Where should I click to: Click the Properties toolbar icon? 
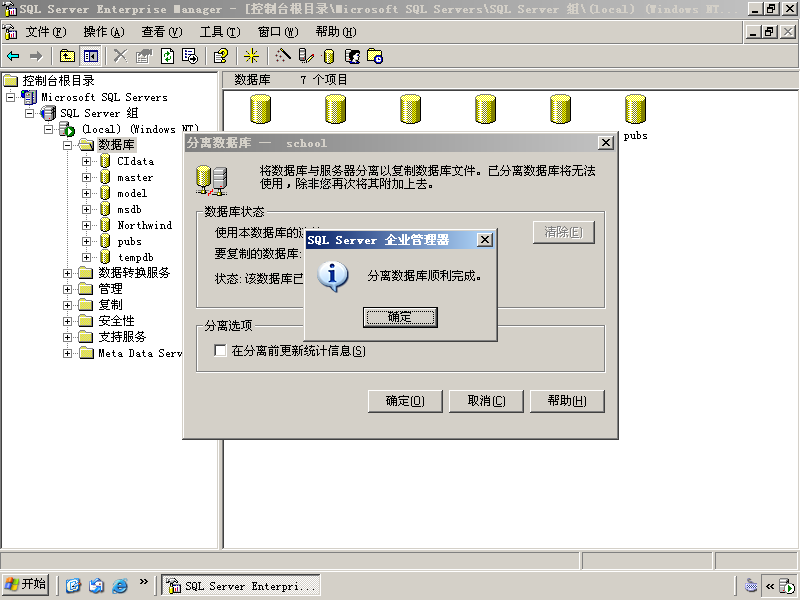[x=144, y=56]
